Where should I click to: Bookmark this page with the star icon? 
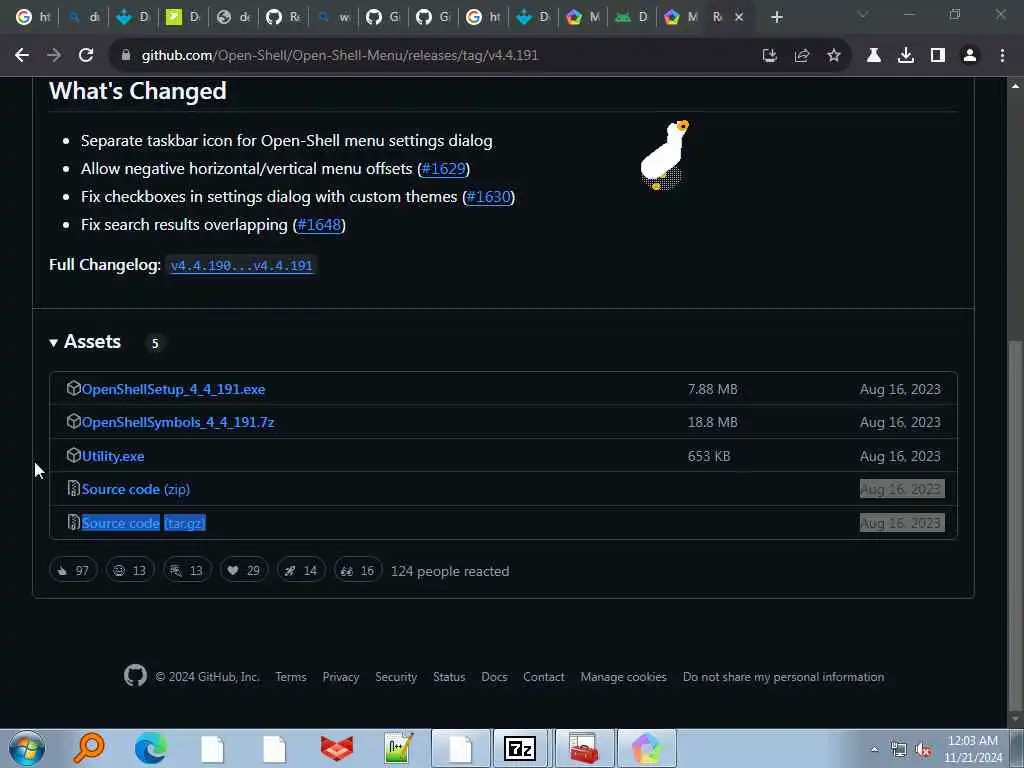[x=834, y=56]
